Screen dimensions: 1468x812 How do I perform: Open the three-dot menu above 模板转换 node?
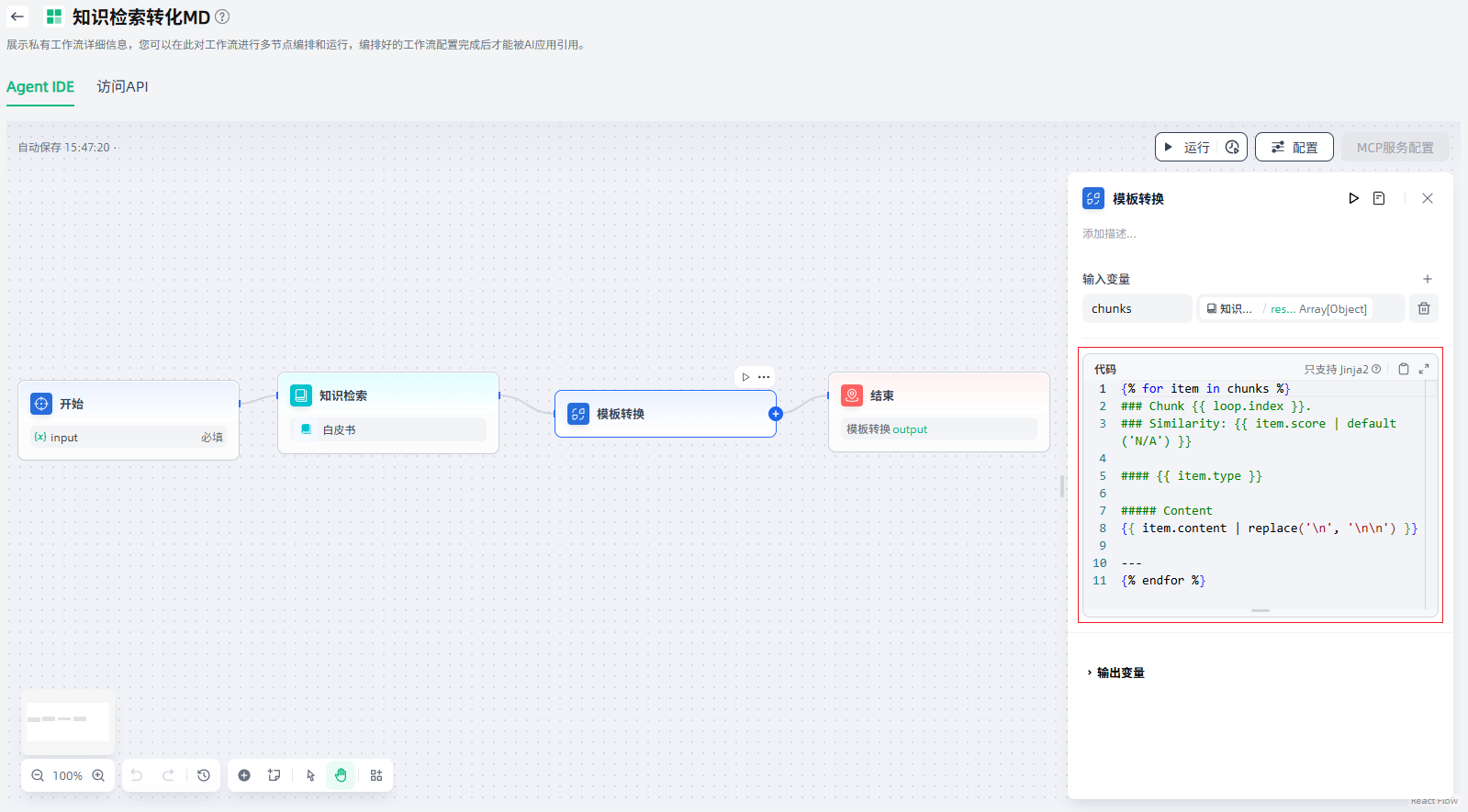[764, 377]
